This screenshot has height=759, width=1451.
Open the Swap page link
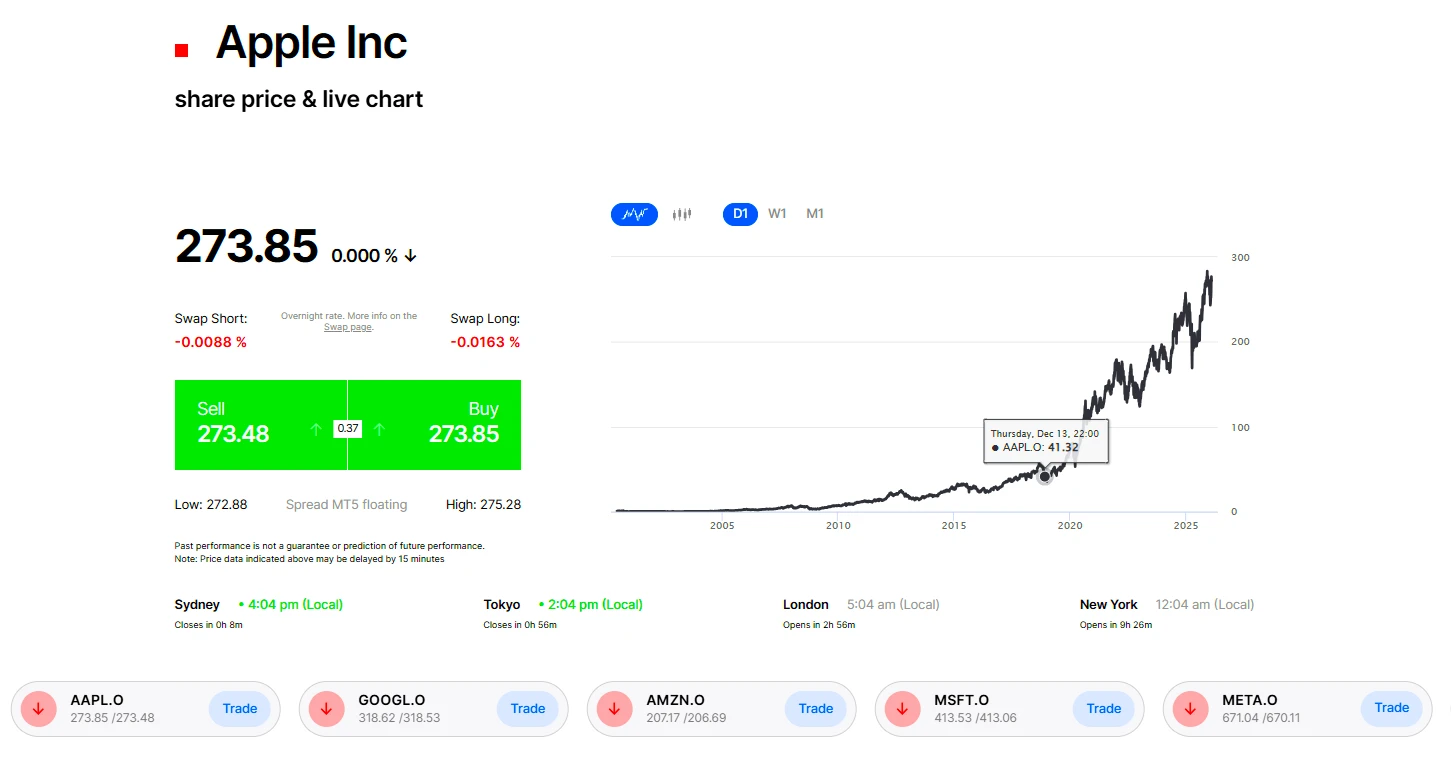click(347, 328)
